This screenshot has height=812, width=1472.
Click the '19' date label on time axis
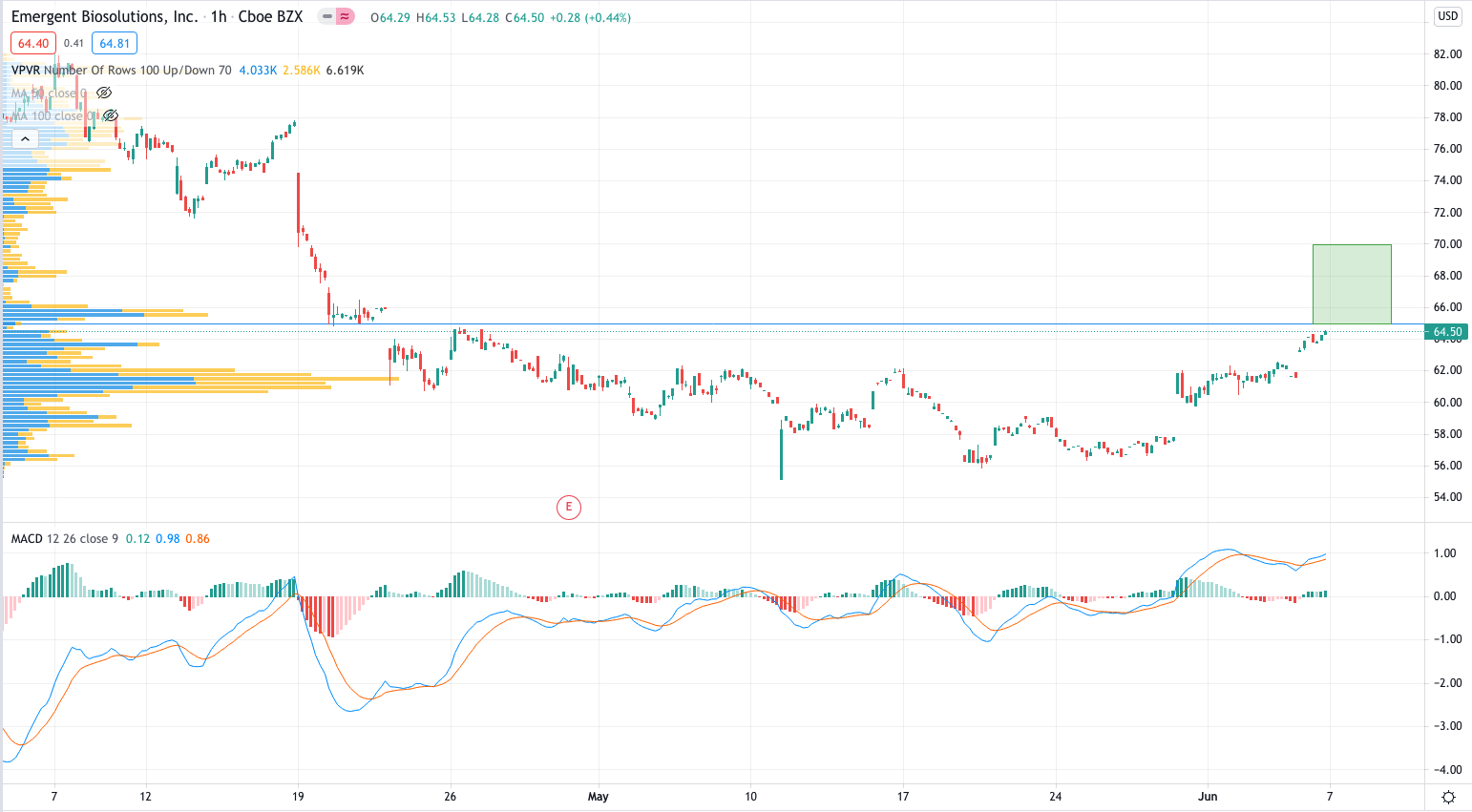(298, 796)
